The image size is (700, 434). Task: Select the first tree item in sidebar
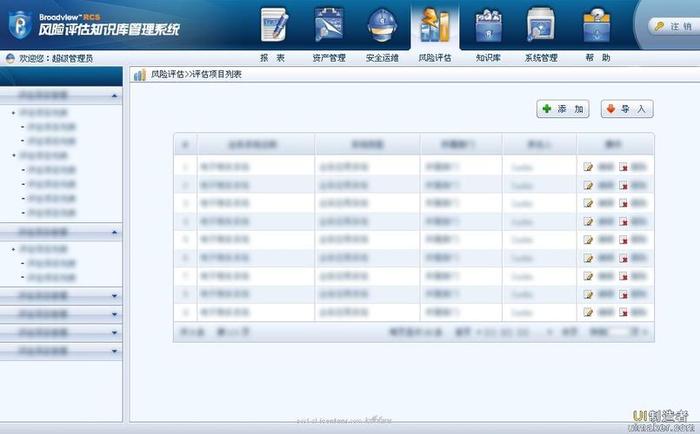coord(43,113)
